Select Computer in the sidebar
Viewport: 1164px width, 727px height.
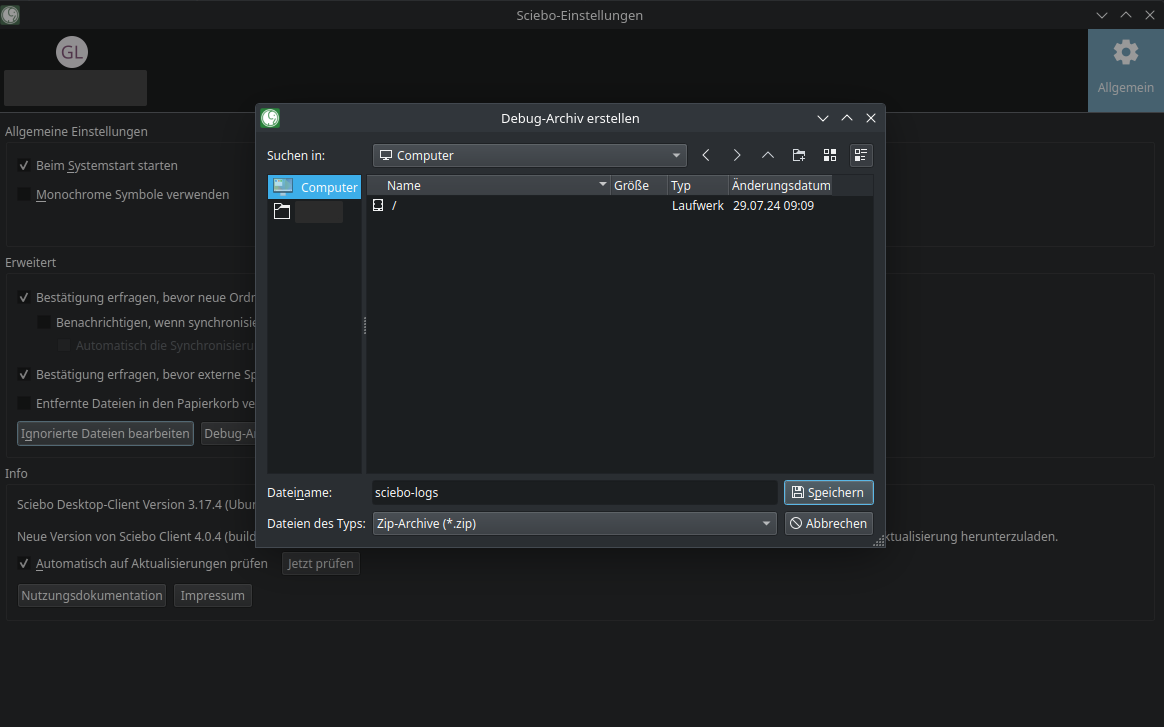click(314, 187)
